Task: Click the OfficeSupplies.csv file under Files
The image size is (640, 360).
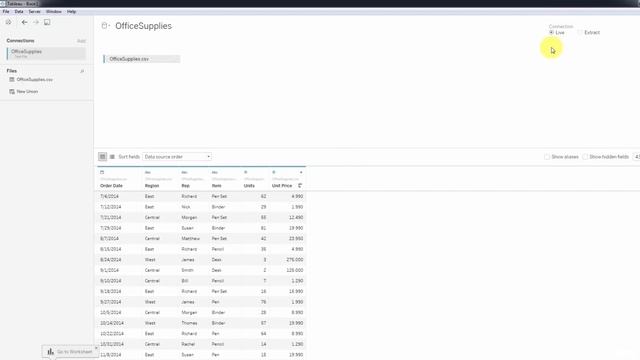Action: tap(35, 80)
